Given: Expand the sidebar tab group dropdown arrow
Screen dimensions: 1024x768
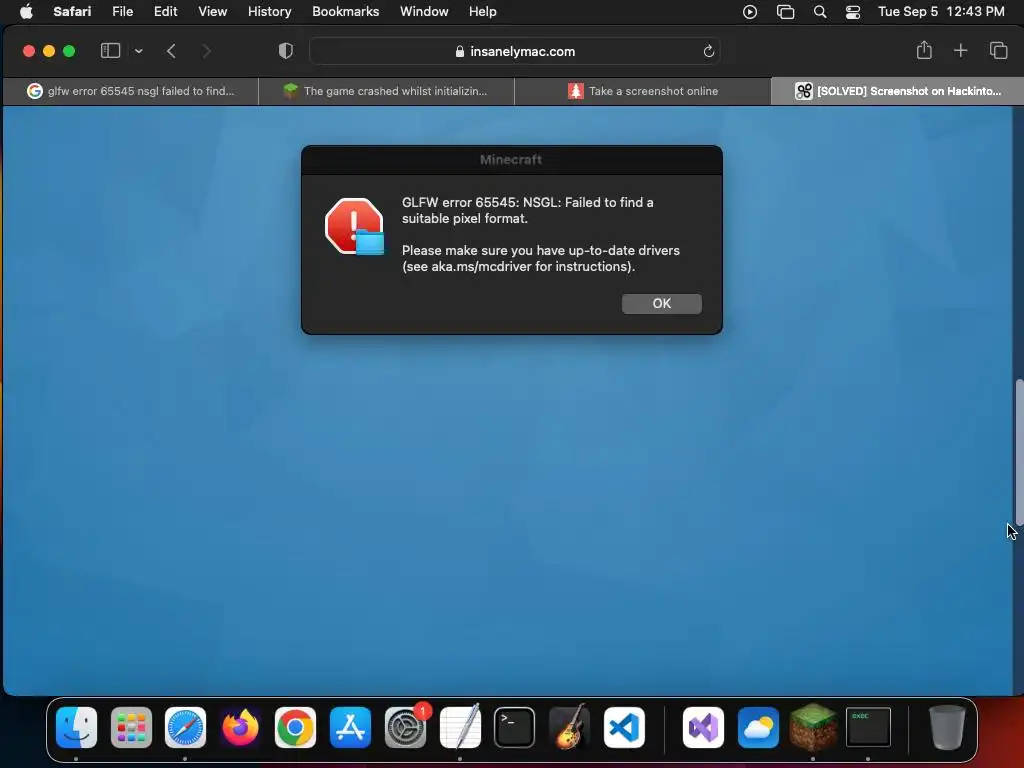Looking at the screenshot, I should pos(138,51).
